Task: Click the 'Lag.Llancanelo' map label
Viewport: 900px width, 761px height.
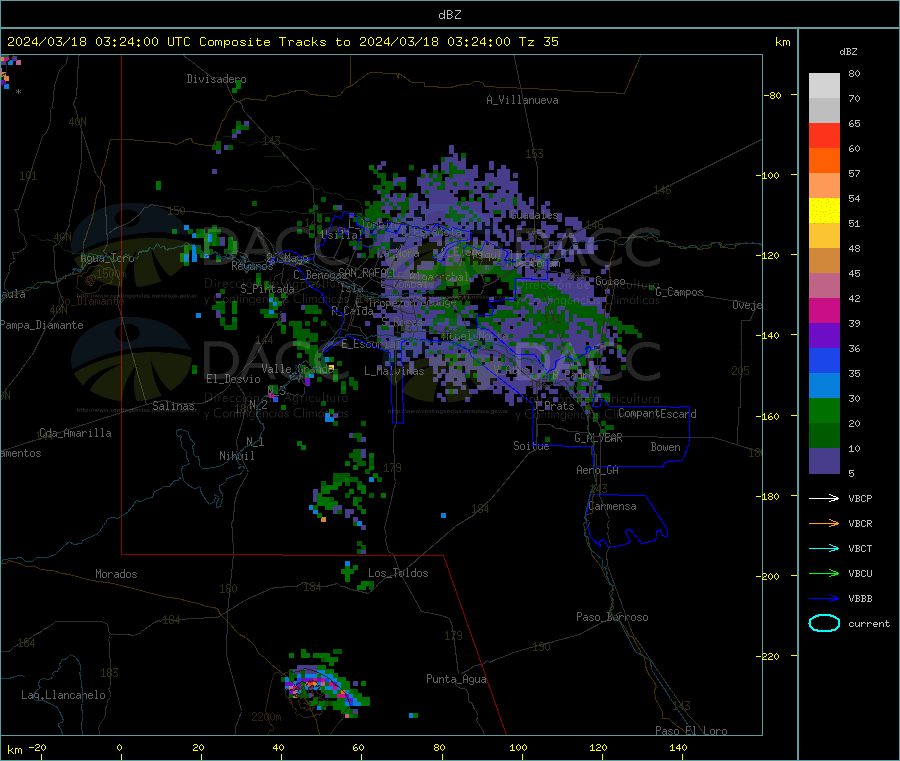Action: (63, 696)
